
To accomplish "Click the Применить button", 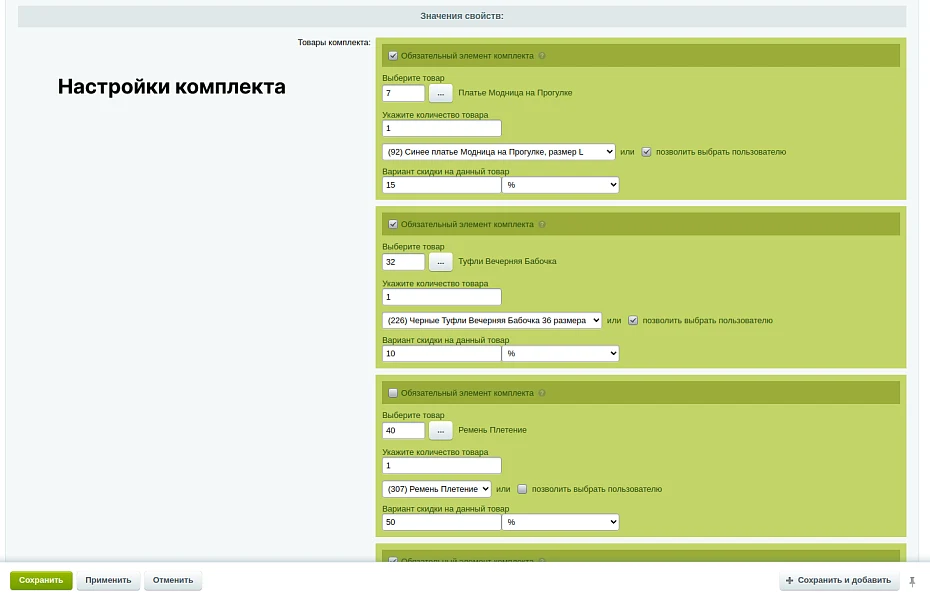I will coord(108,580).
